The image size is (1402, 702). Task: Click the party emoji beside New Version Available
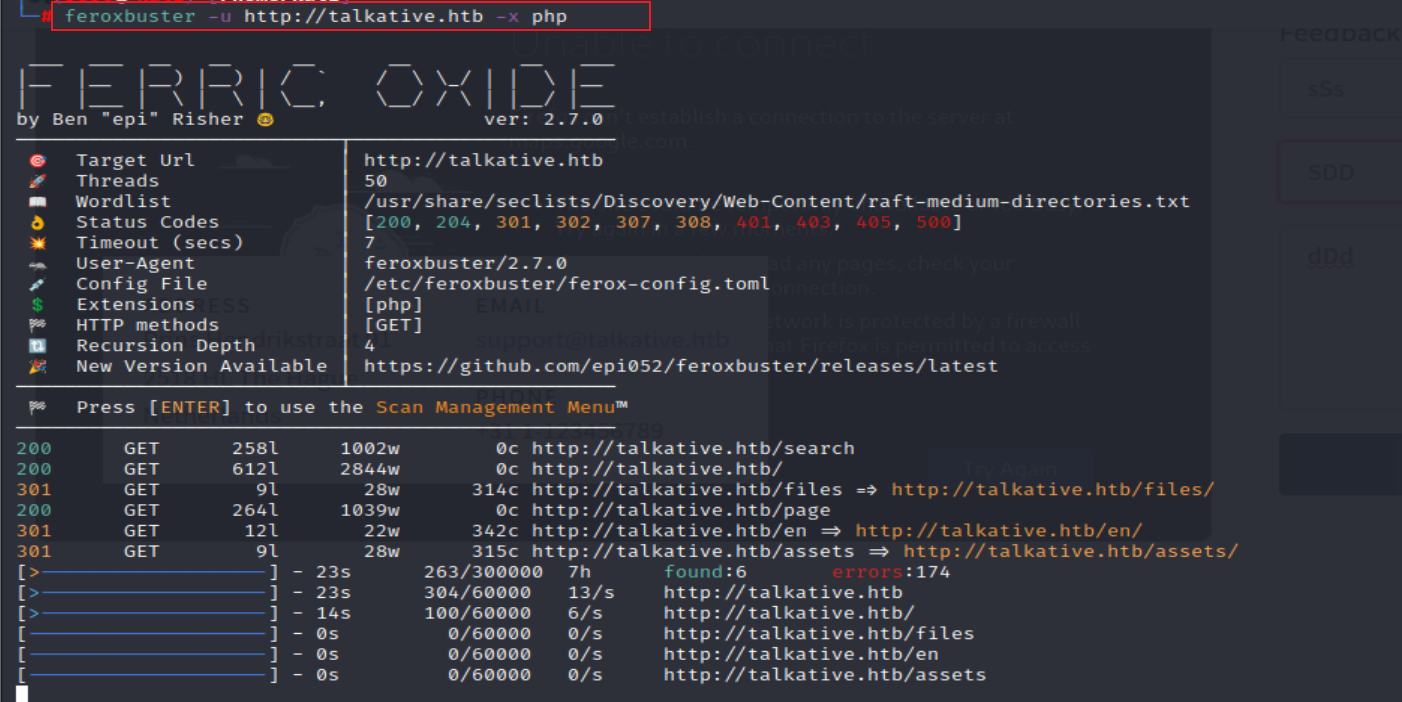coord(38,366)
